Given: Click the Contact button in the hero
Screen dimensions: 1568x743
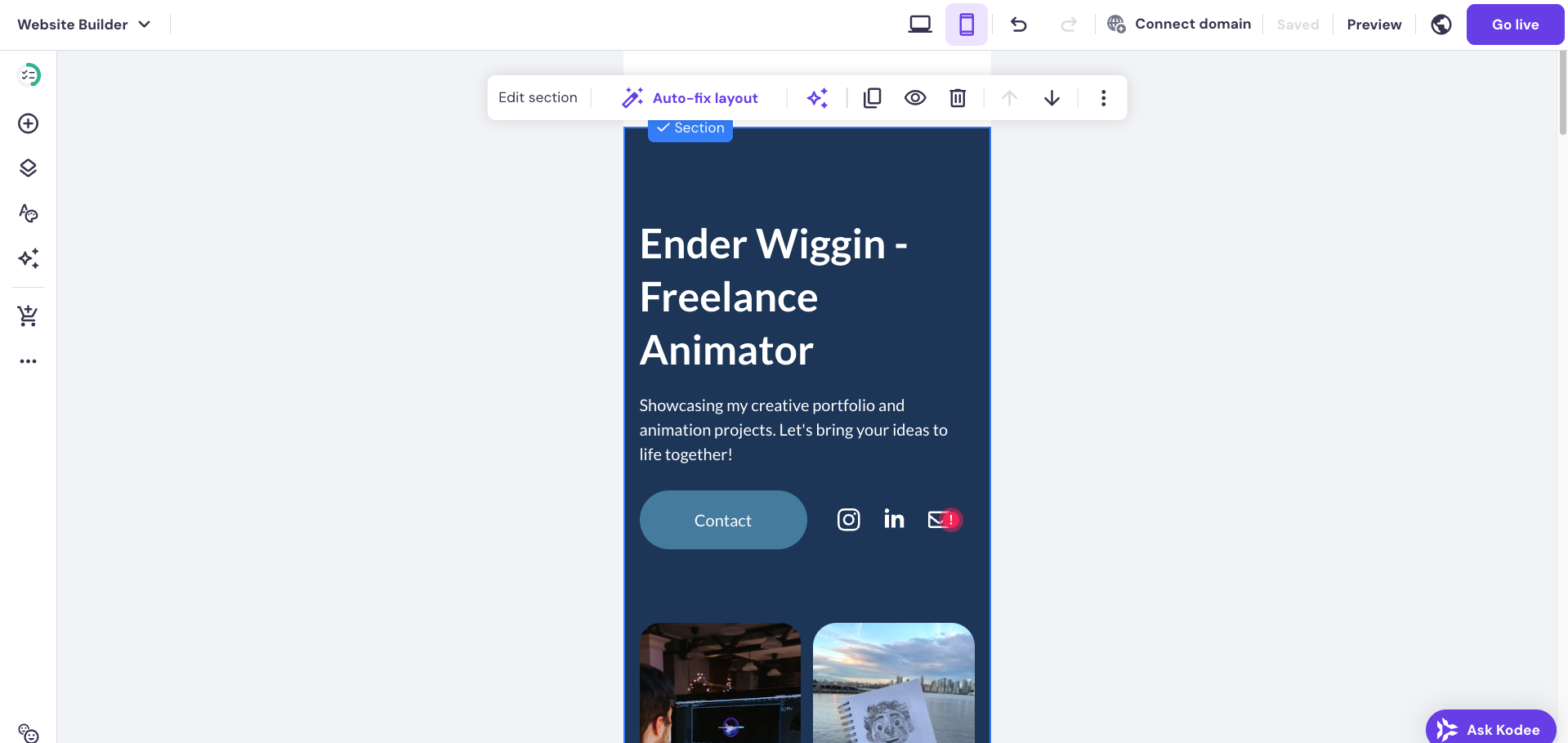Looking at the screenshot, I should [x=722, y=520].
